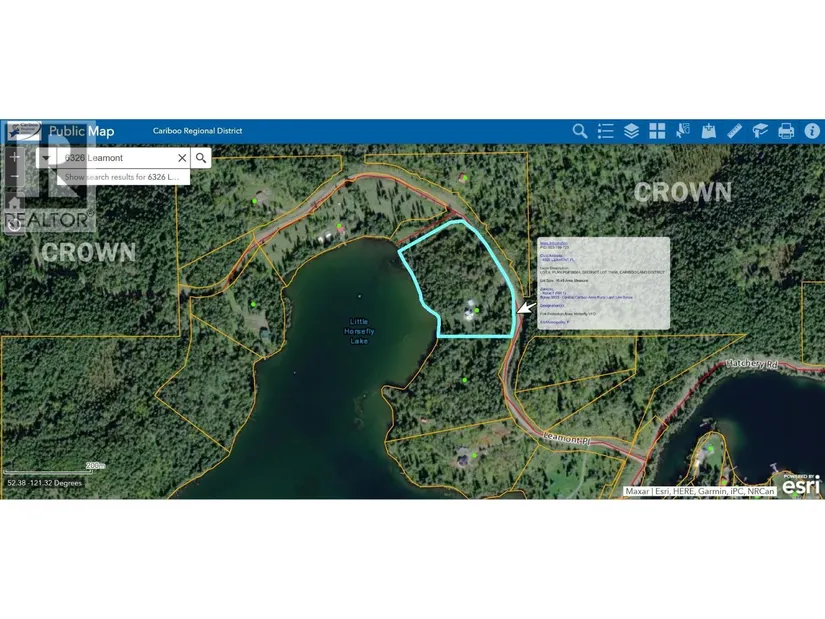
Task: Activate the Select features tool
Action: coord(683,131)
